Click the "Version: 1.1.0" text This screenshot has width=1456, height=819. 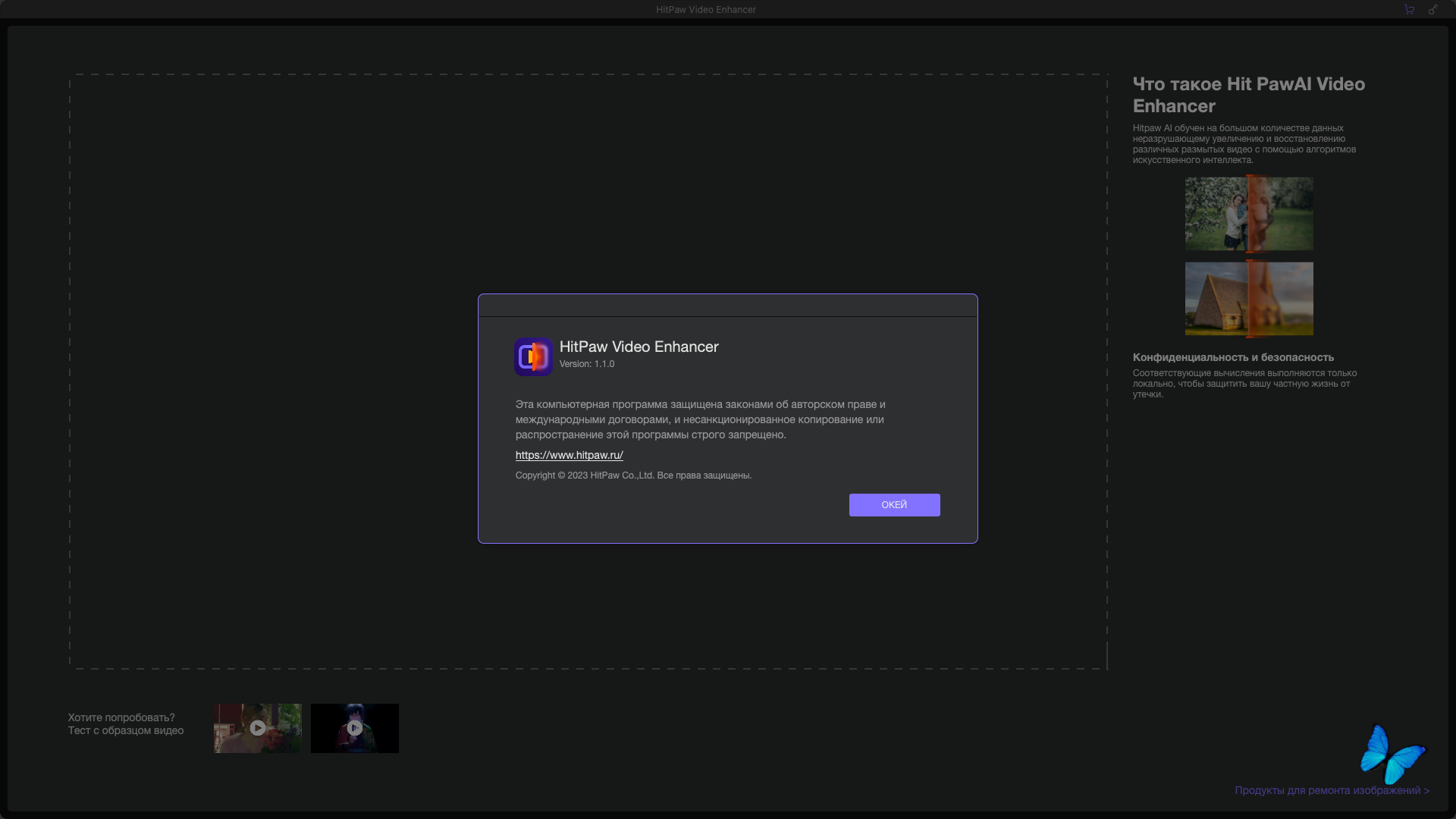[587, 364]
